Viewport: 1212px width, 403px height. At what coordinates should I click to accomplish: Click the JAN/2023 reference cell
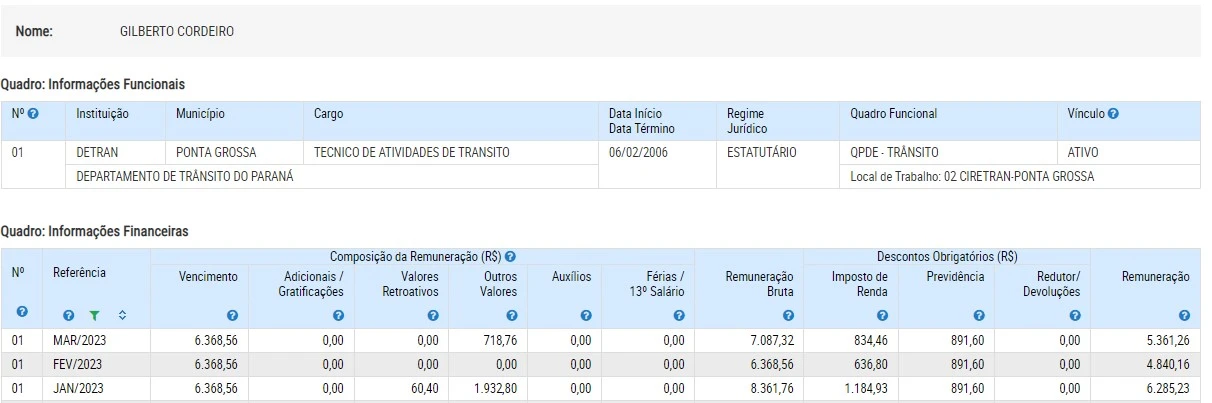[x=77, y=388]
